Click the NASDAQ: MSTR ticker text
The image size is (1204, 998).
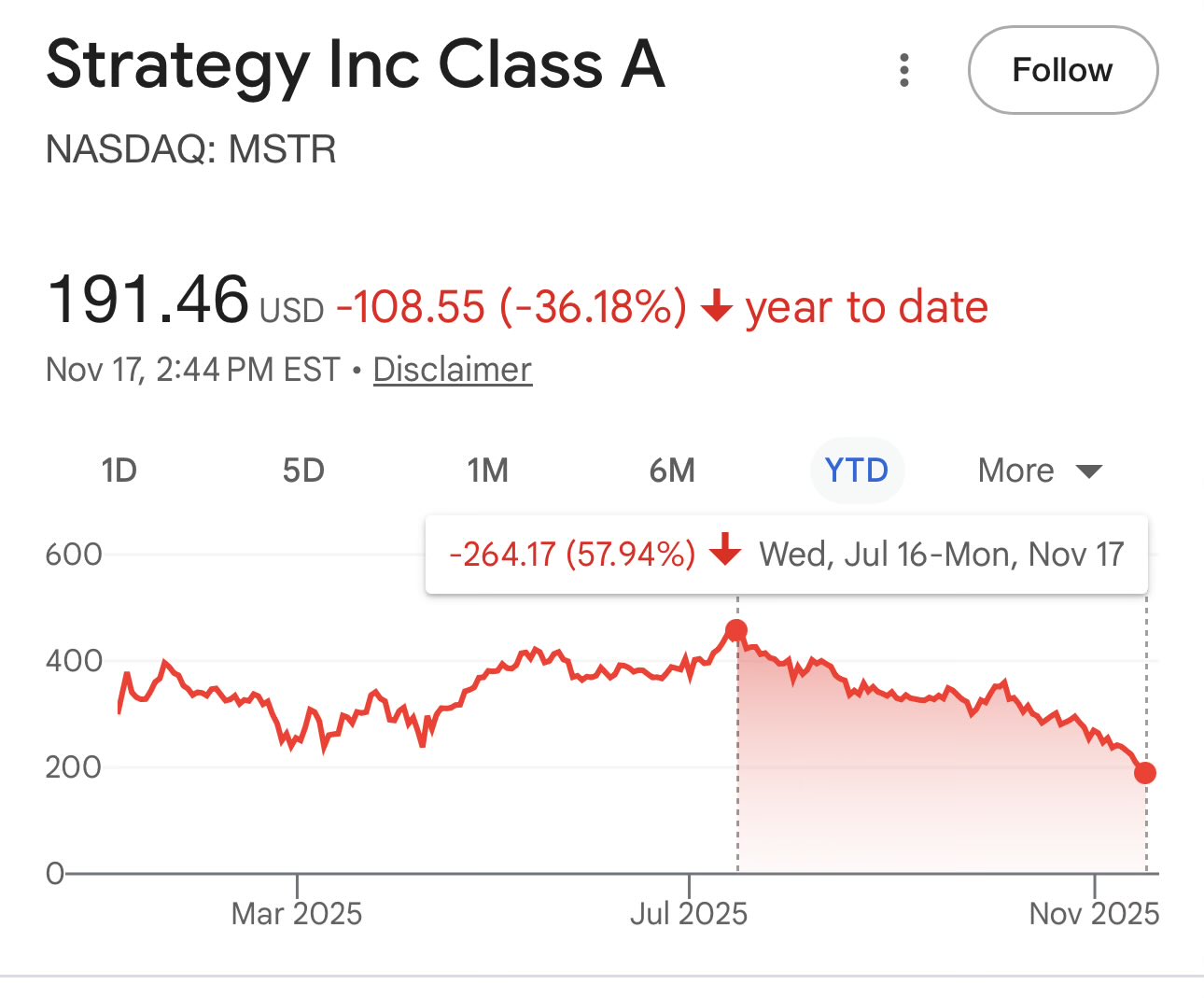(x=191, y=149)
